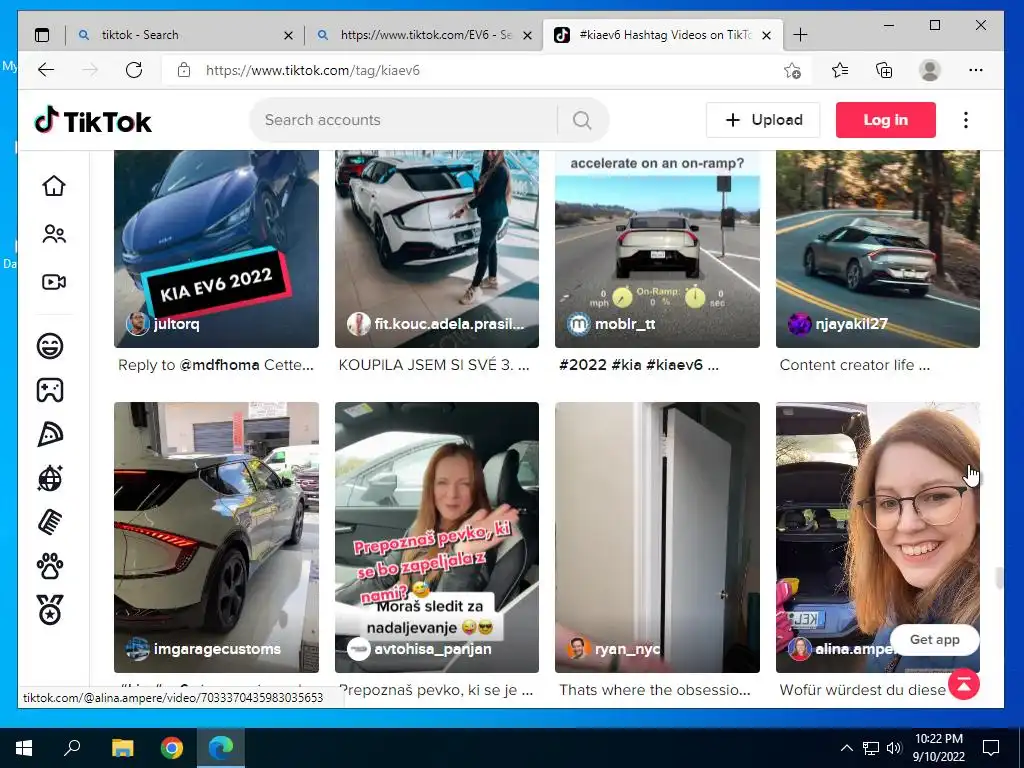Select the Food pizza slice category icon
Screen dimensions: 1024x768
[50, 434]
